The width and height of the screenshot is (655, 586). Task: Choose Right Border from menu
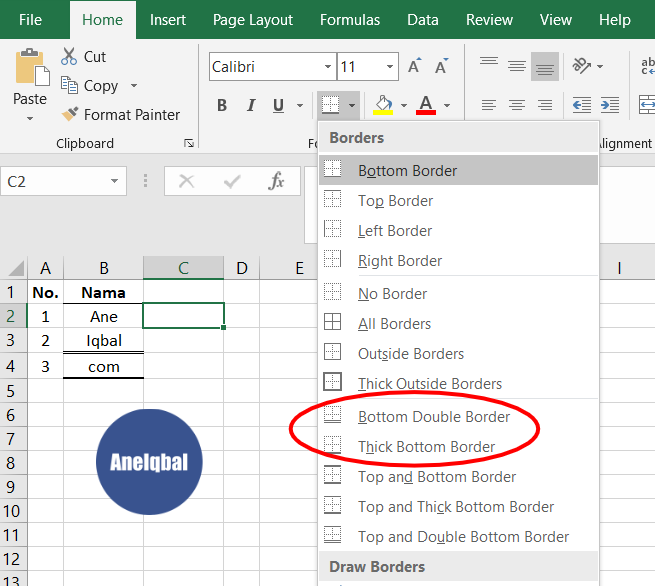[458, 261]
